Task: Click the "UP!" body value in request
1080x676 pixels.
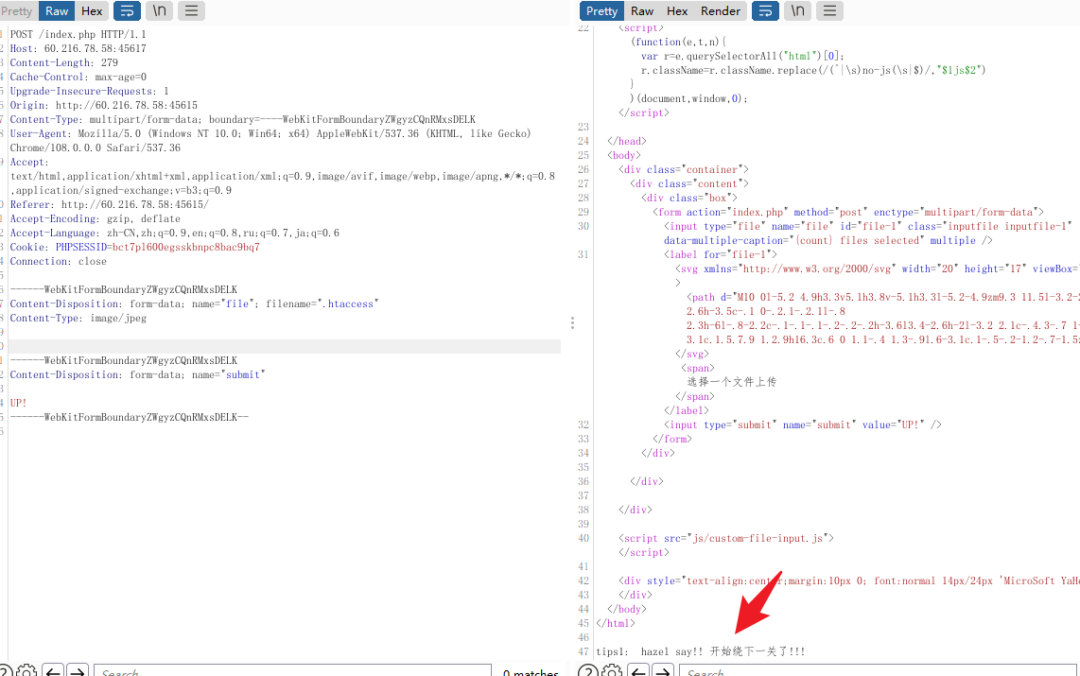Action: click(x=18, y=403)
